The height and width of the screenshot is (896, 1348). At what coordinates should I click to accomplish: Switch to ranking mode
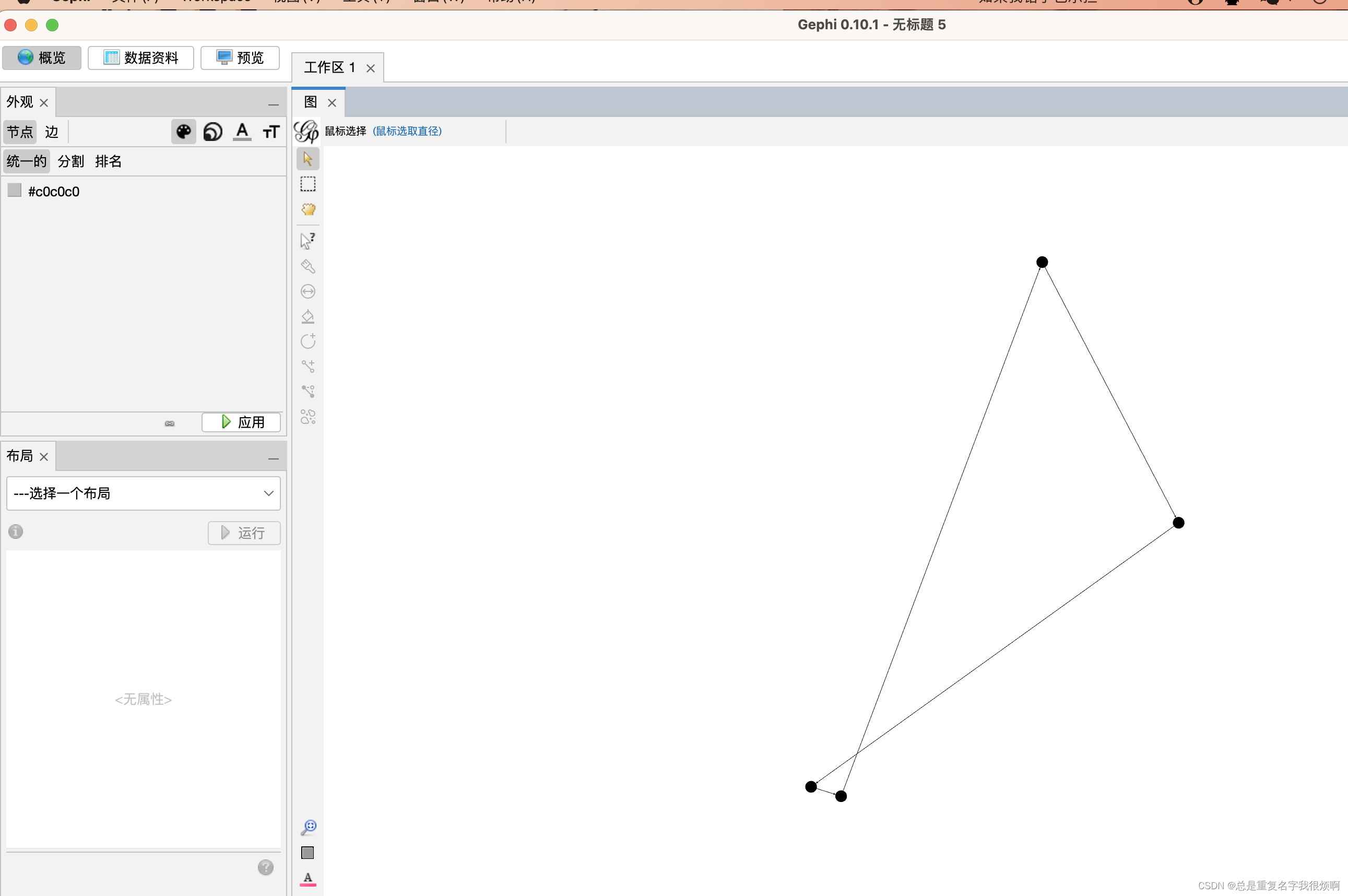[108, 161]
